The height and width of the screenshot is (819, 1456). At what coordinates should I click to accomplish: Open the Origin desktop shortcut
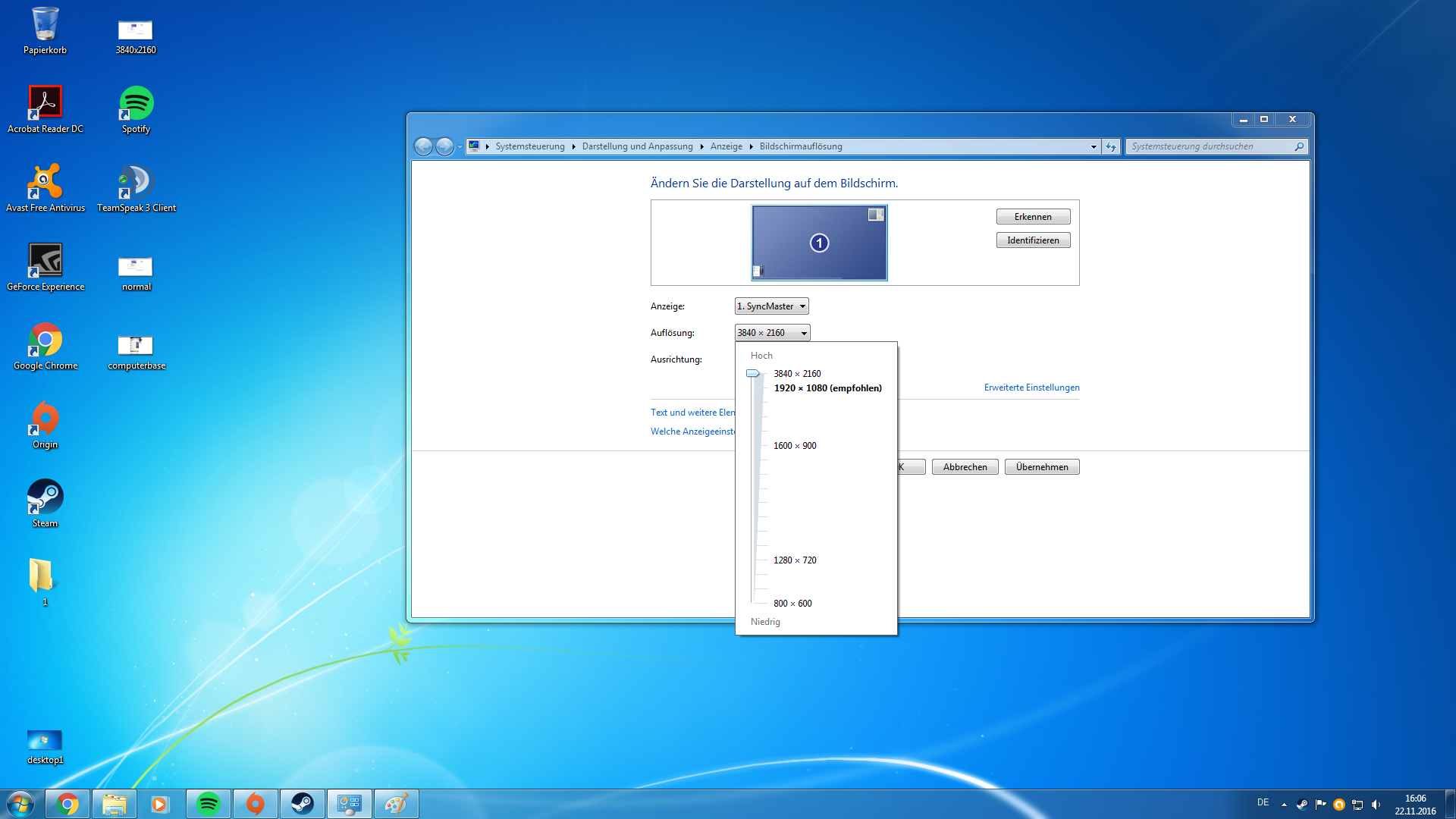point(45,425)
